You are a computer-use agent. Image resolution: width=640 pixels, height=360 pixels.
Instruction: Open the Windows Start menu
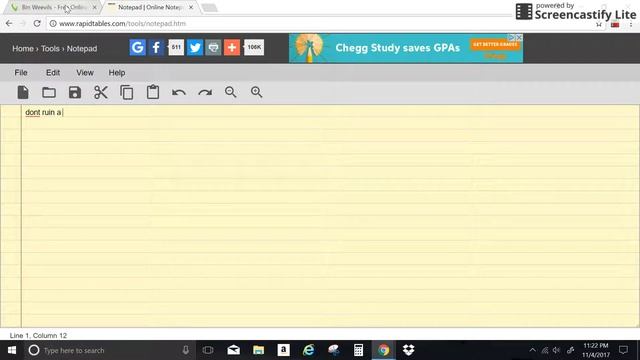(x=12, y=350)
